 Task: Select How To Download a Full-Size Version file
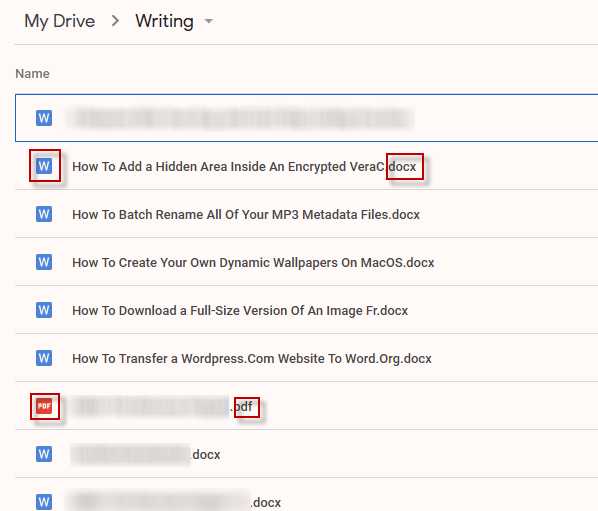point(240,311)
